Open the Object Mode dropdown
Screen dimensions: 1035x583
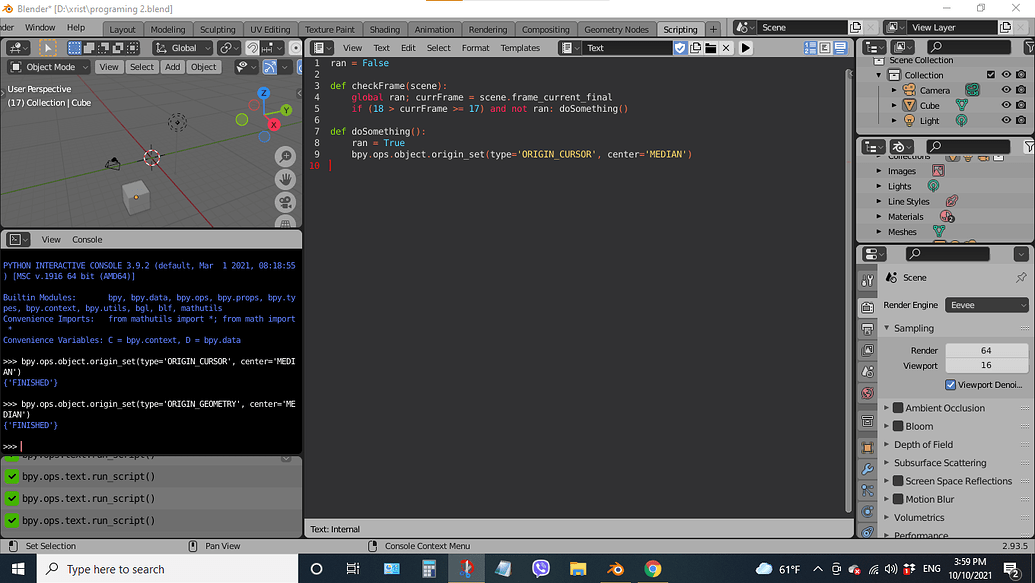point(49,67)
